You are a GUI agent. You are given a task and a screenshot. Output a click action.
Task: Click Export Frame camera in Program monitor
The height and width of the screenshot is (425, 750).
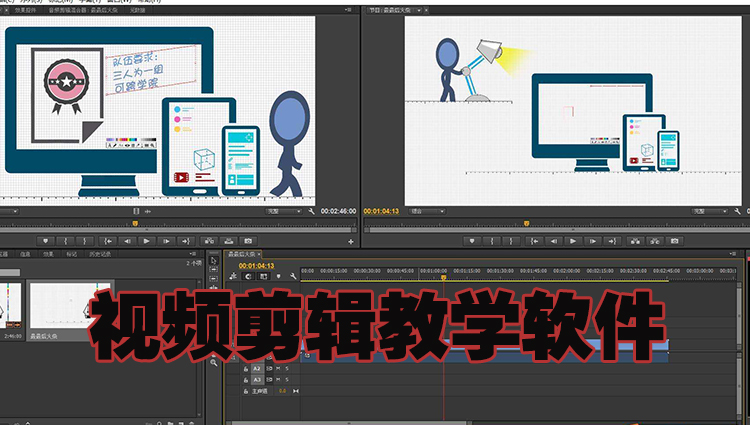tap(674, 241)
